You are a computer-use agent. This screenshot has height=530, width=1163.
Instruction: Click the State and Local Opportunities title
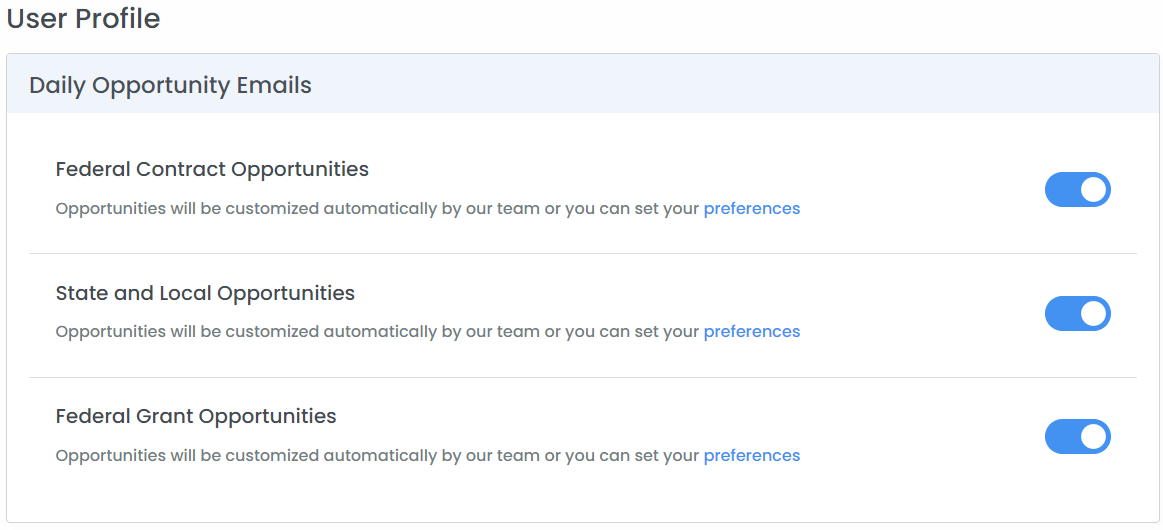(x=205, y=294)
